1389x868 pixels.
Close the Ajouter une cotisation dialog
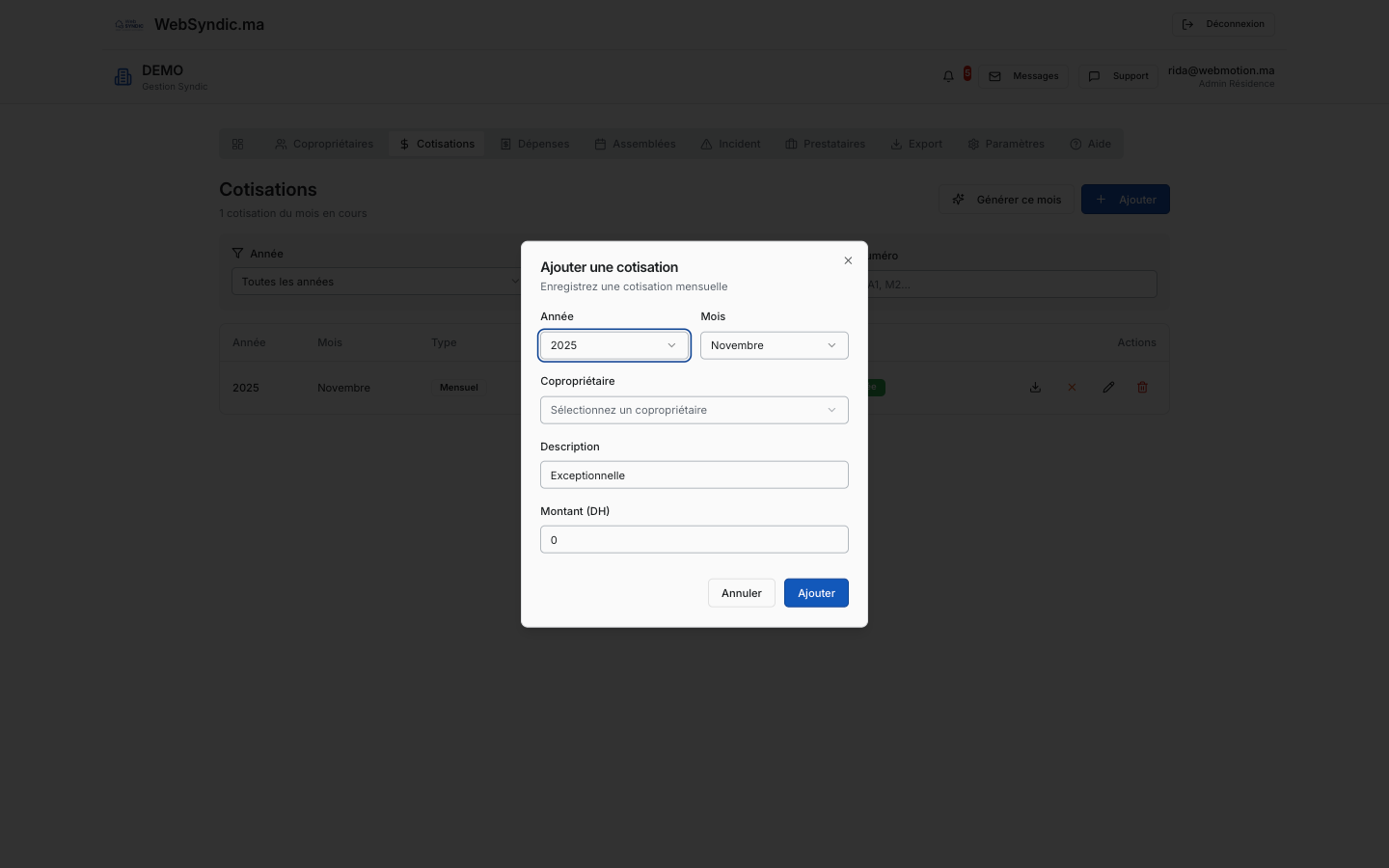click(848, 260)
